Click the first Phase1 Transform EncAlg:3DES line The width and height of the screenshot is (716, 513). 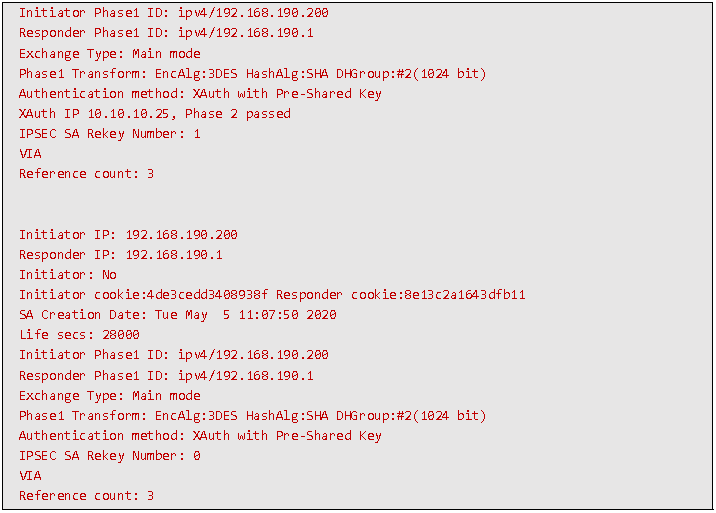point(253,74)
